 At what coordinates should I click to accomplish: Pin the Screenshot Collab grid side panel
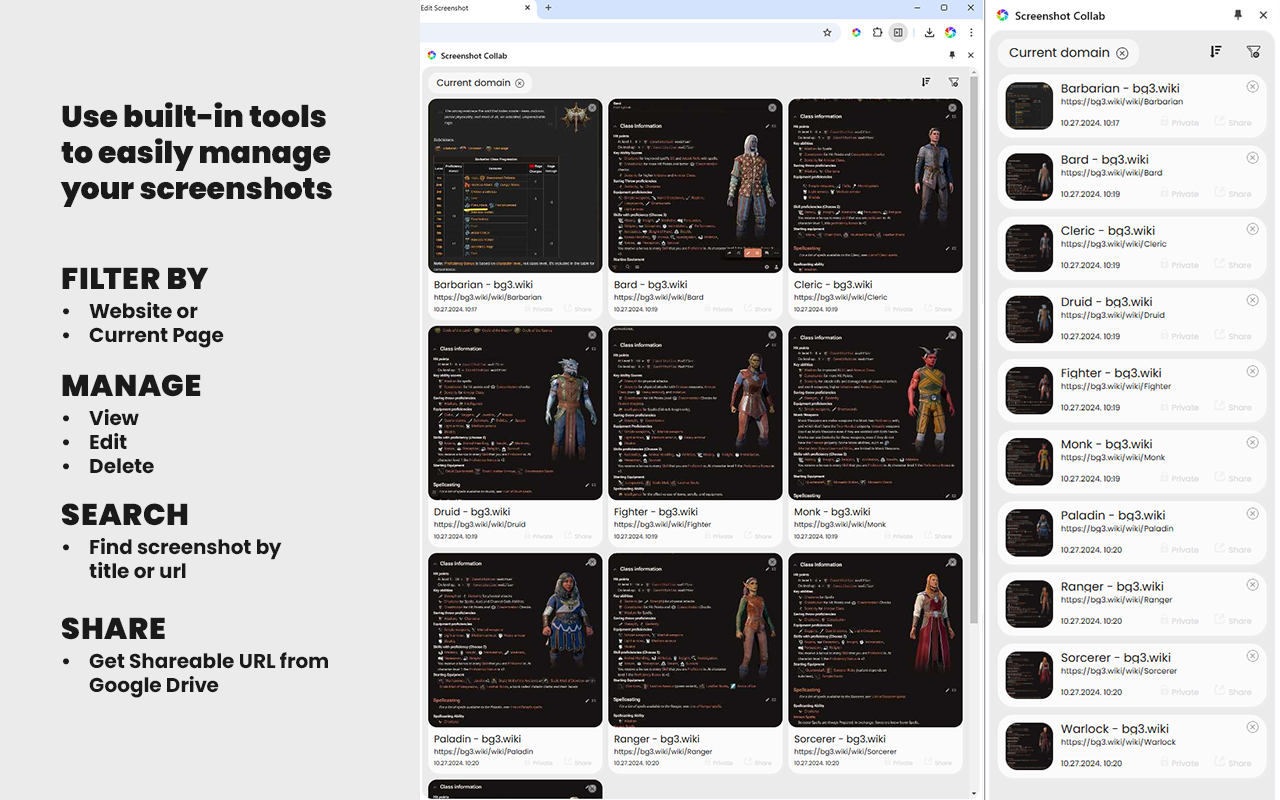(952, 55)
